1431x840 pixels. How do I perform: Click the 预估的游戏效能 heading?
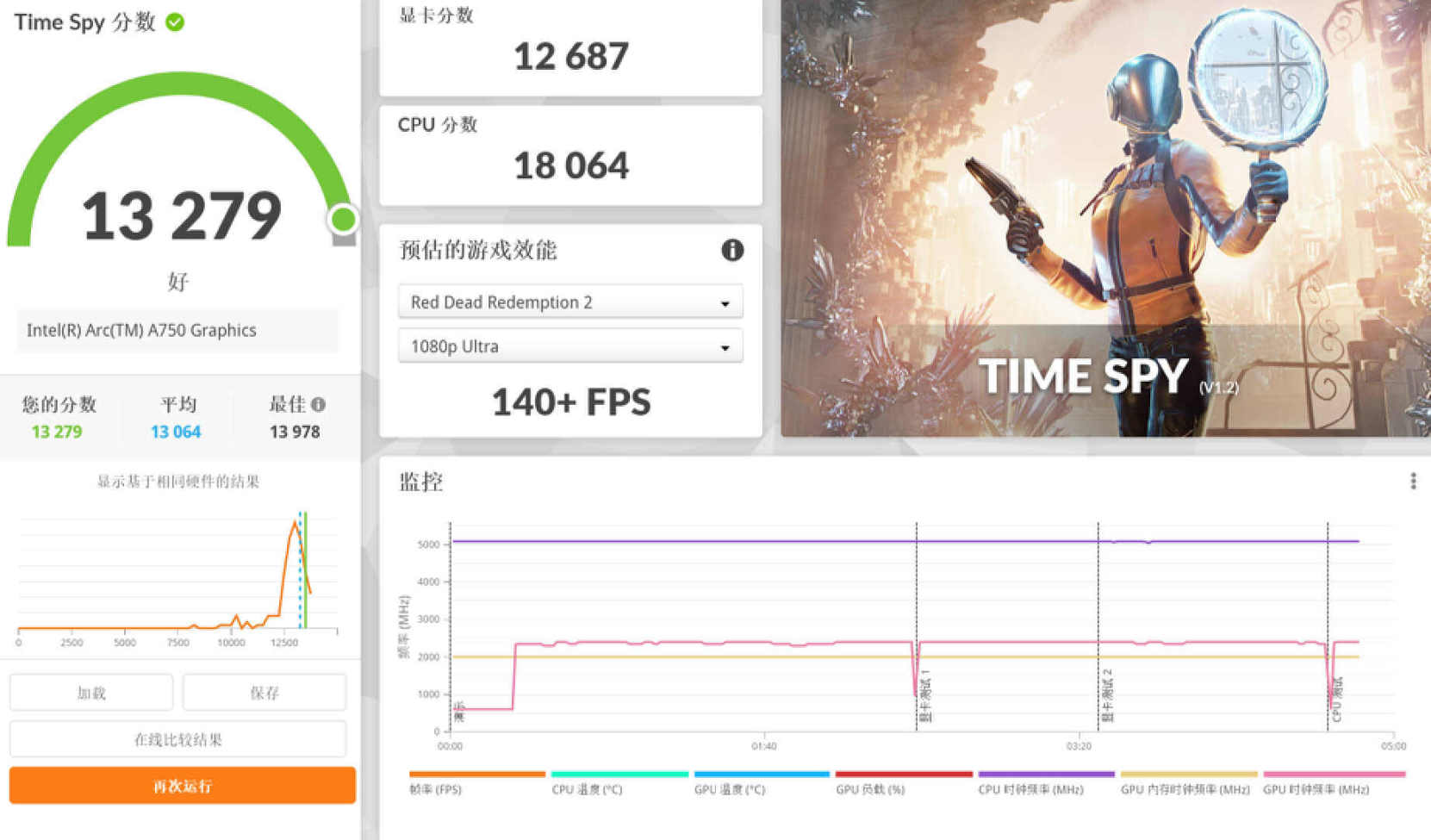point(478,250)
